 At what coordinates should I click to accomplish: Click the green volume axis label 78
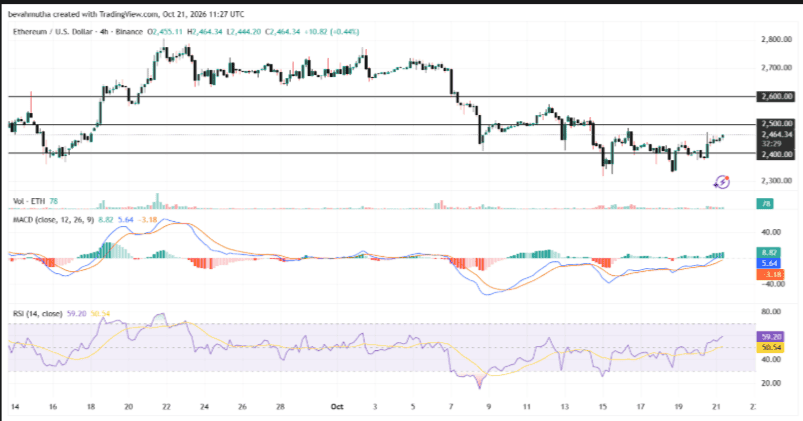766,204
